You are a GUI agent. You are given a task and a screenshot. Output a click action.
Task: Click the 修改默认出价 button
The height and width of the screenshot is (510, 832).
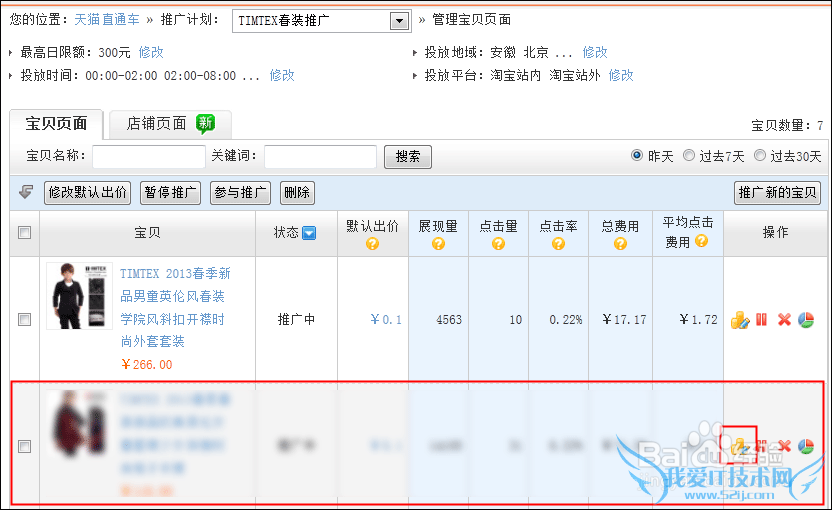coord(88,193)
